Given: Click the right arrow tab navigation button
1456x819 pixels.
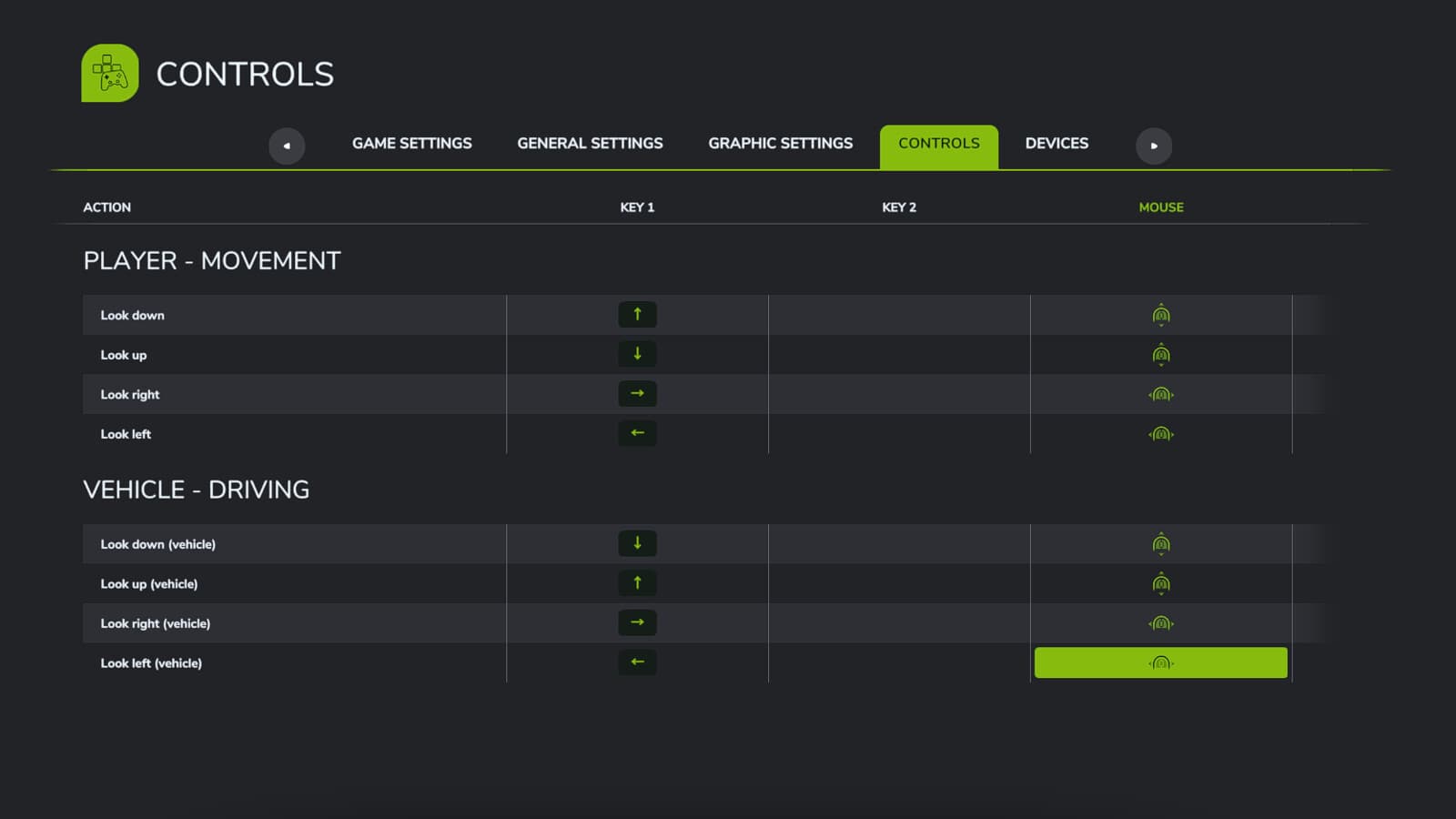Looking at the screenshot, I should [1154, 146].
